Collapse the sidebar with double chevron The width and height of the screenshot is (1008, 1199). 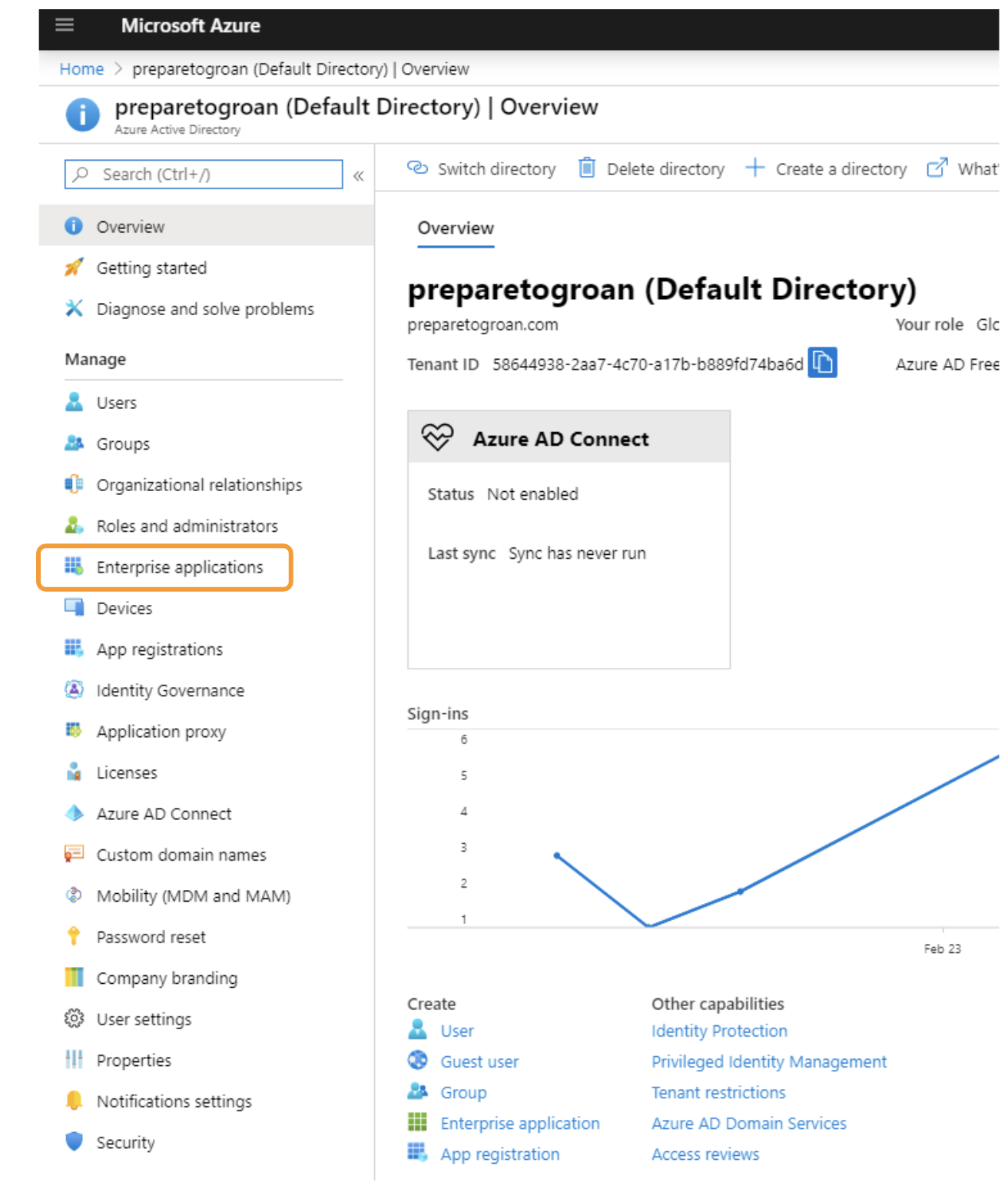(x=358, y=176)
